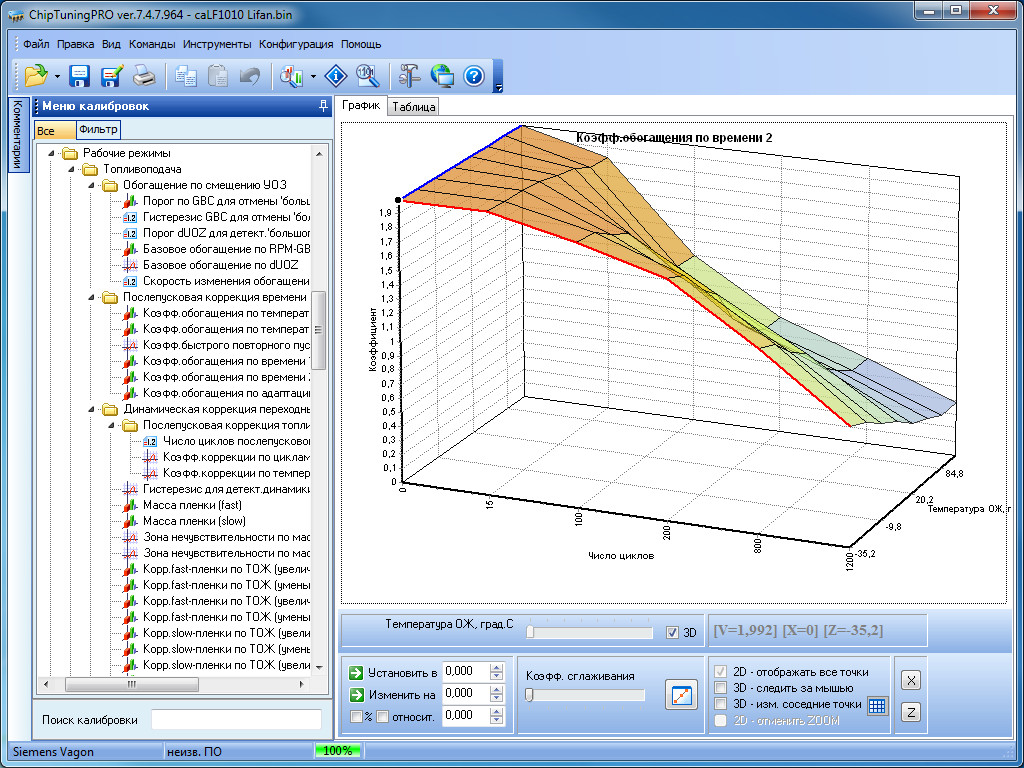Click the blue grid icon near neighboring points
The height and width of the screenshot is (768, 1024).
tap(877, 705)
